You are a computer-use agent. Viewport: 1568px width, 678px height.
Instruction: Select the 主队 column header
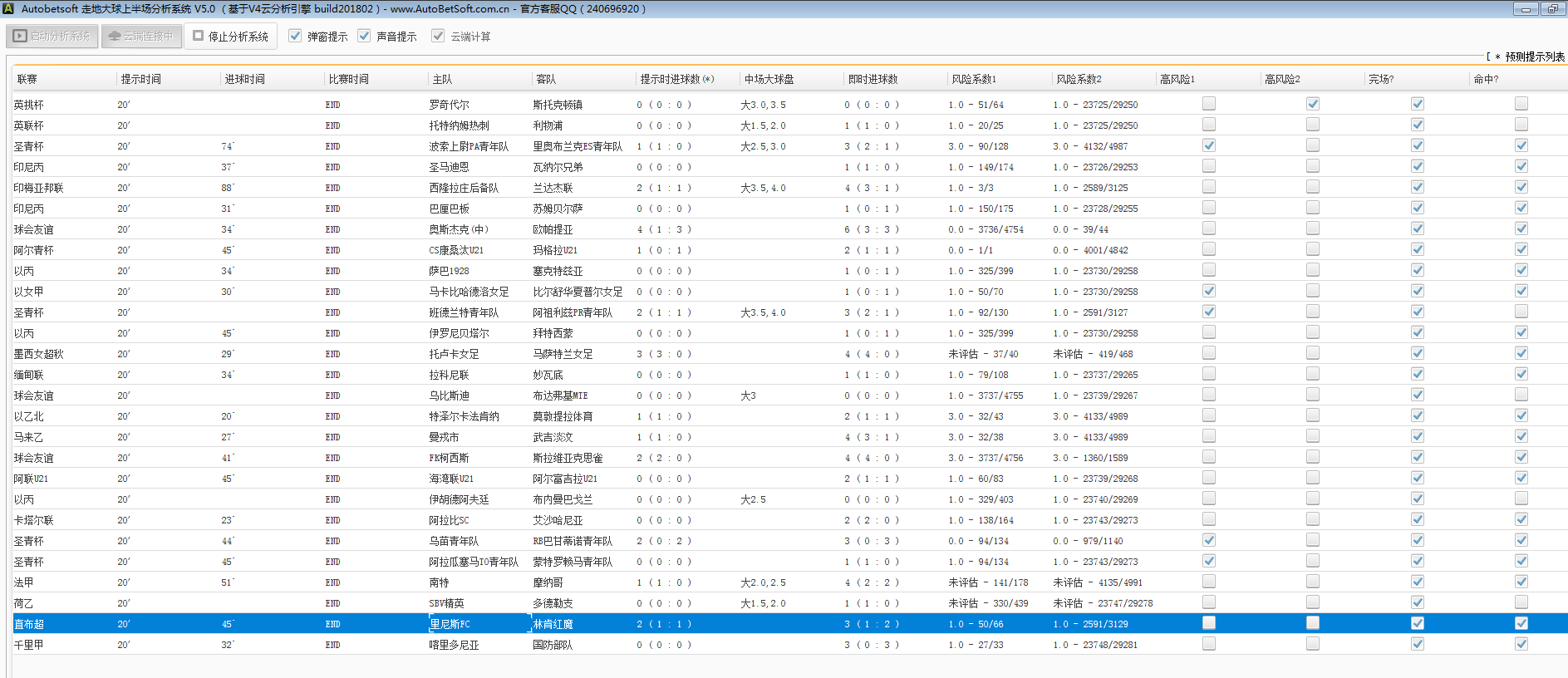click(442, 80)
